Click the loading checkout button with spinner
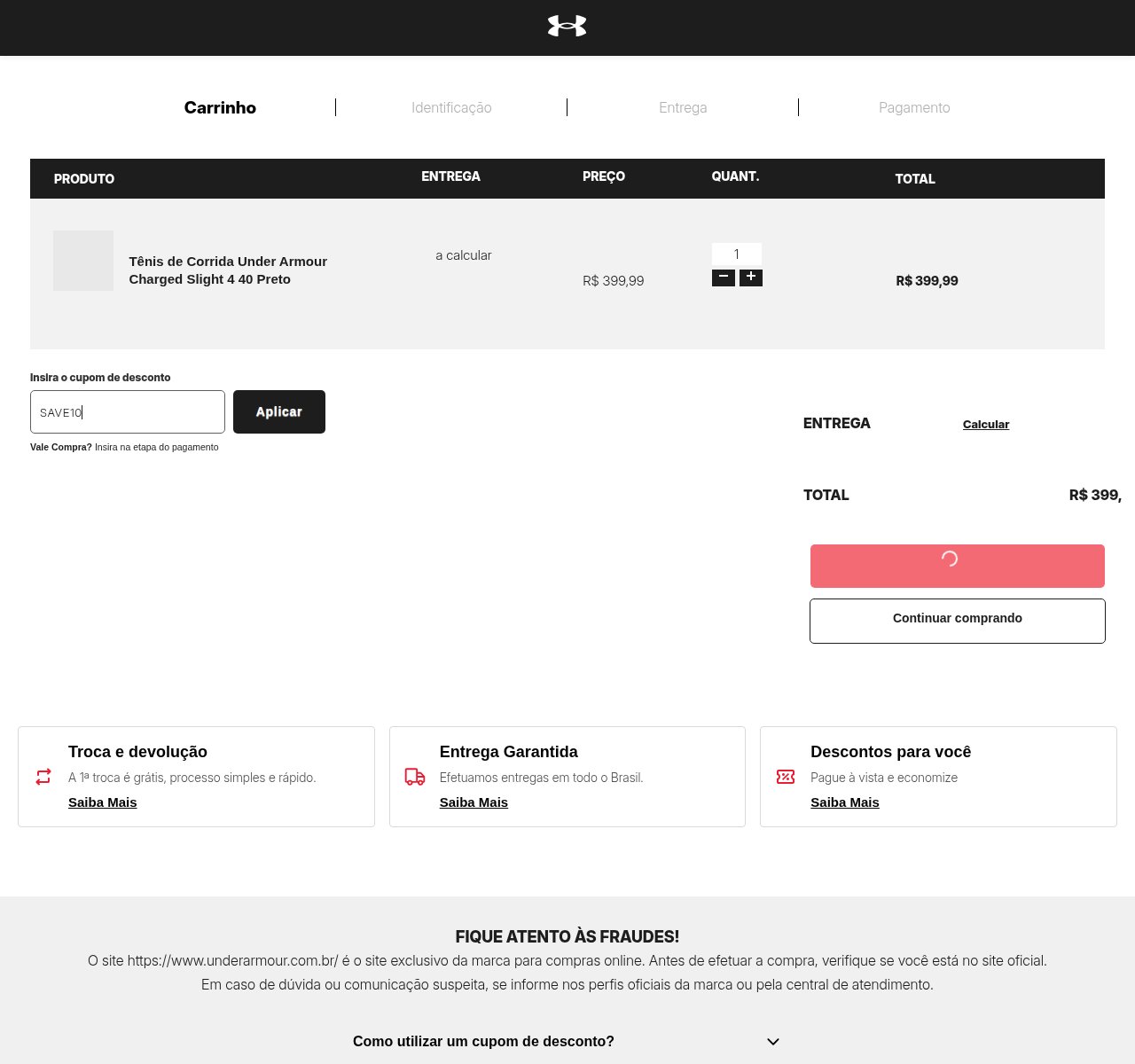 (958, 566)
